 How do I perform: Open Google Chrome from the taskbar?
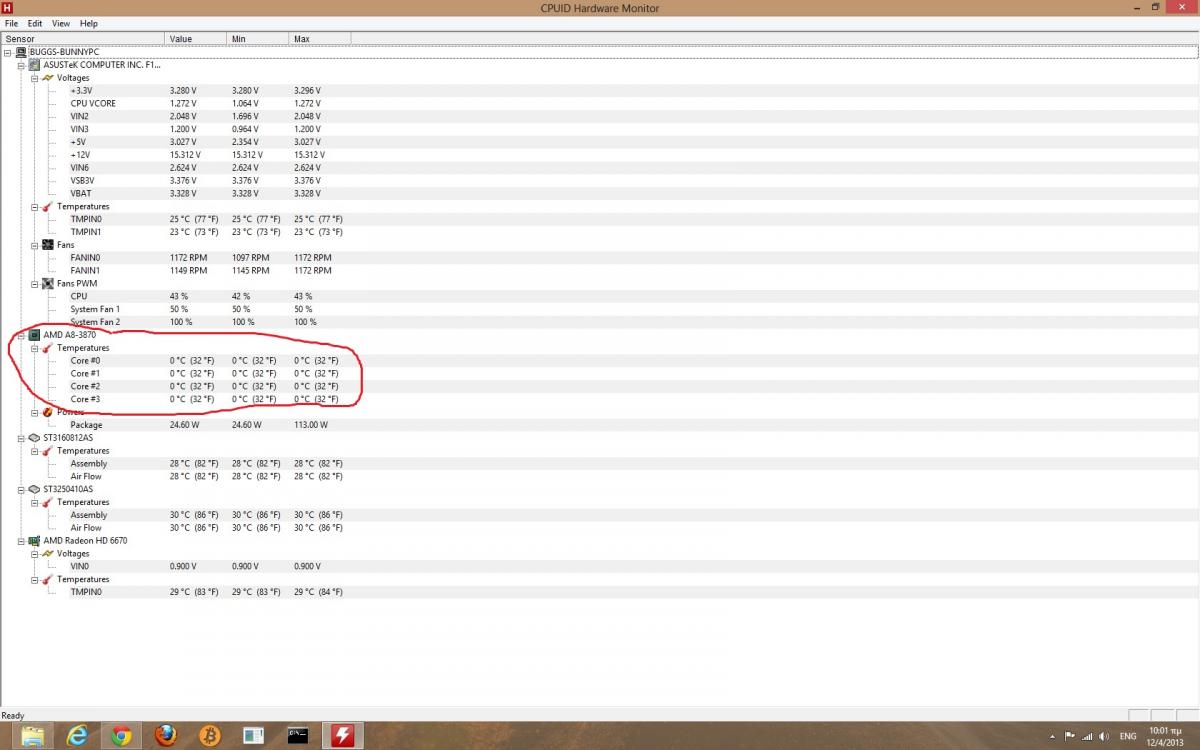tap(122, 736)
